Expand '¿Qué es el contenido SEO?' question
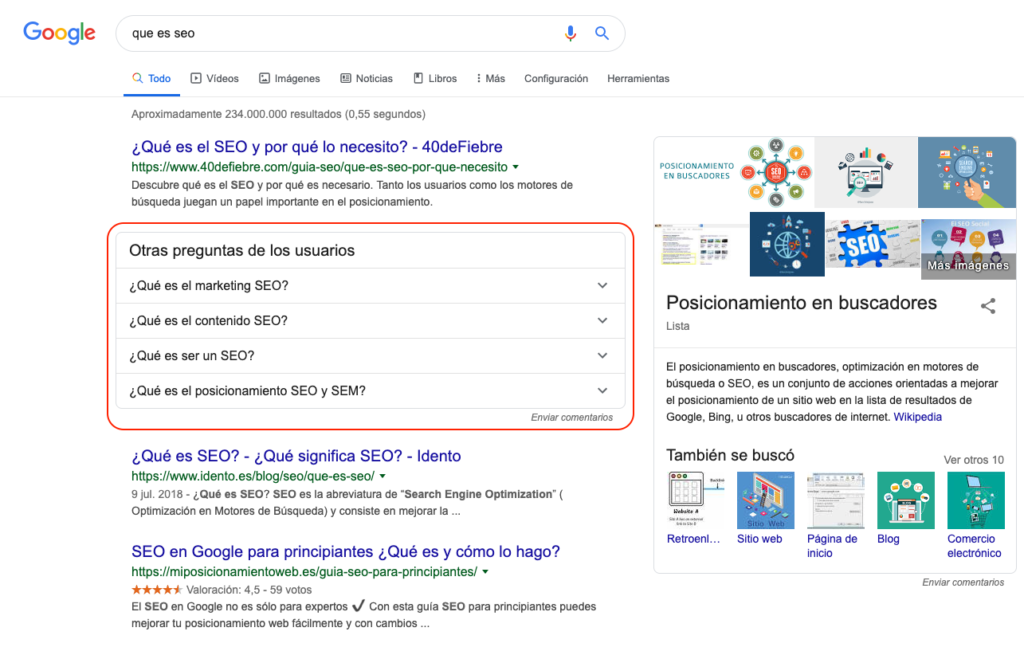Image resolution: width=1024 pixels, height=655 pixels. [x=370, y=321]
